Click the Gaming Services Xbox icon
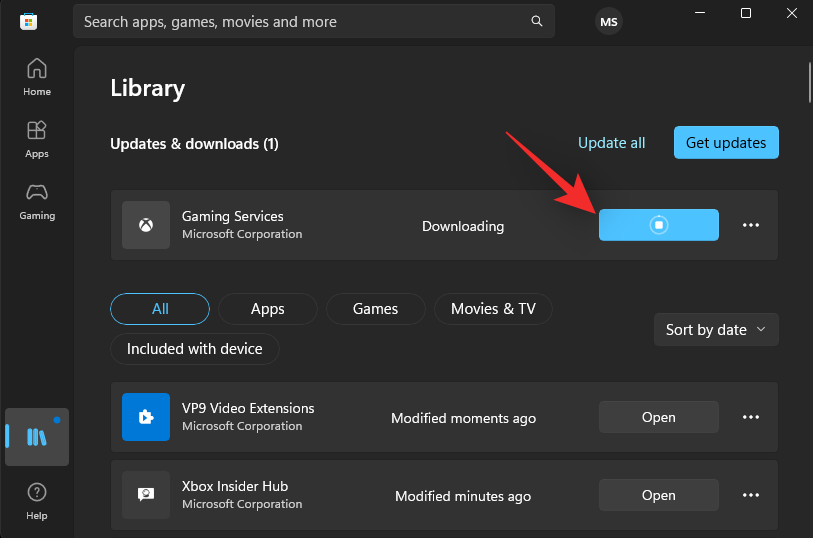Screen dimensions: 813x538 click(146, 225)
